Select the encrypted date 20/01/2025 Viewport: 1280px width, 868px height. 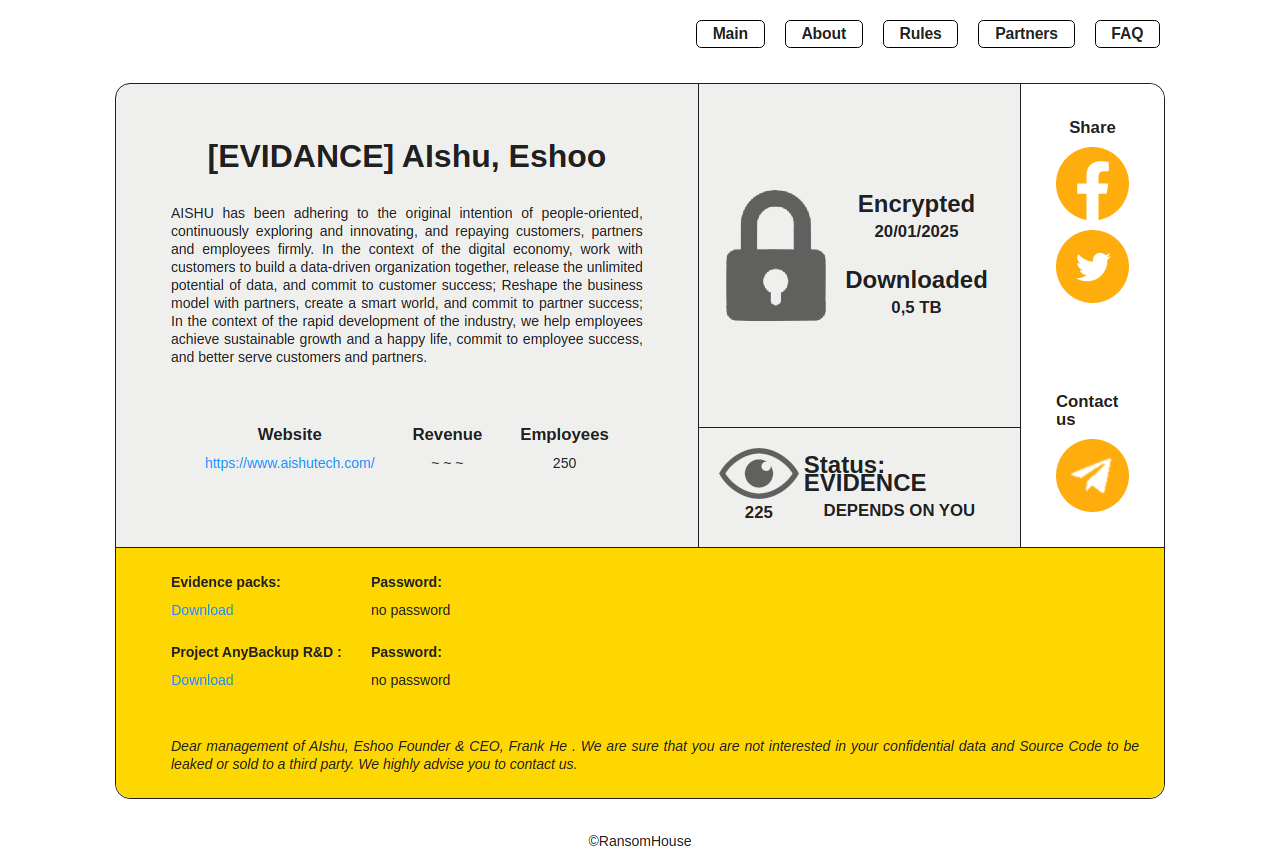(x=916, y=232)
